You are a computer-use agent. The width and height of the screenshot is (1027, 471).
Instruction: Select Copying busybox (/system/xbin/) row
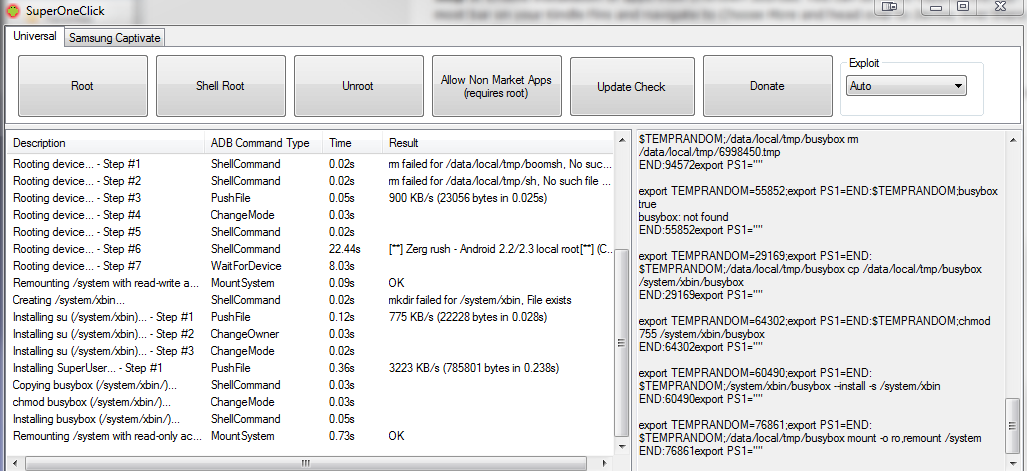click(312, 385)
